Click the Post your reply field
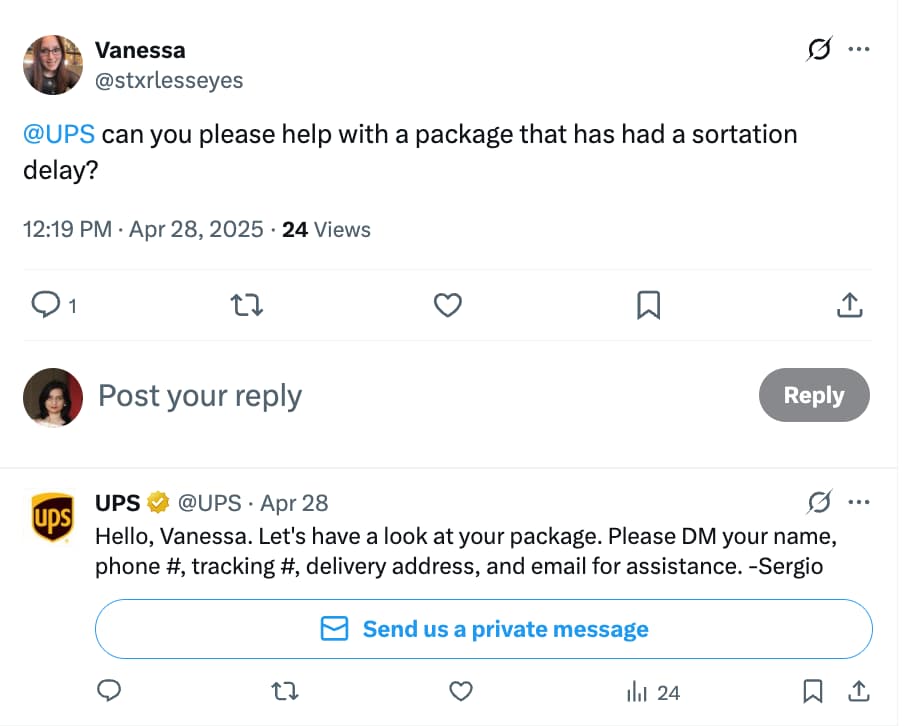The height and width of the screenshot is (726, 906). point(199,395)
